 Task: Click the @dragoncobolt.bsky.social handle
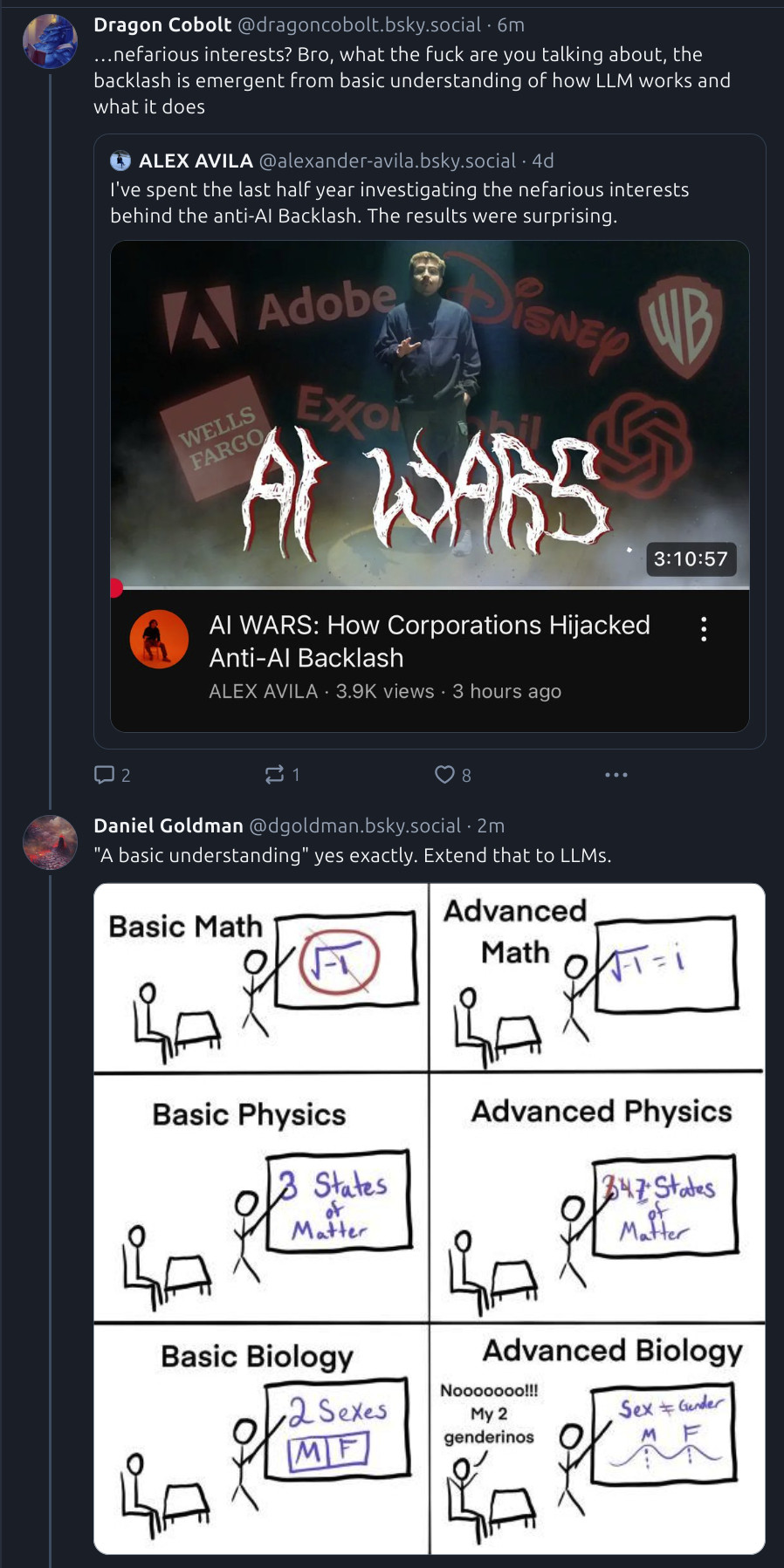[x=360, y=25]
